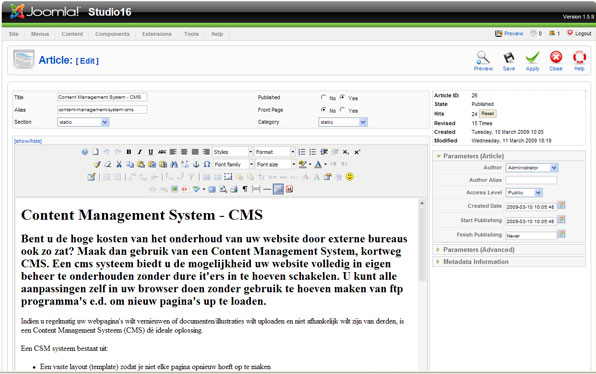Click the Reset hits button
The width and height of the screenshot is (596, 374).
point(487,114)
